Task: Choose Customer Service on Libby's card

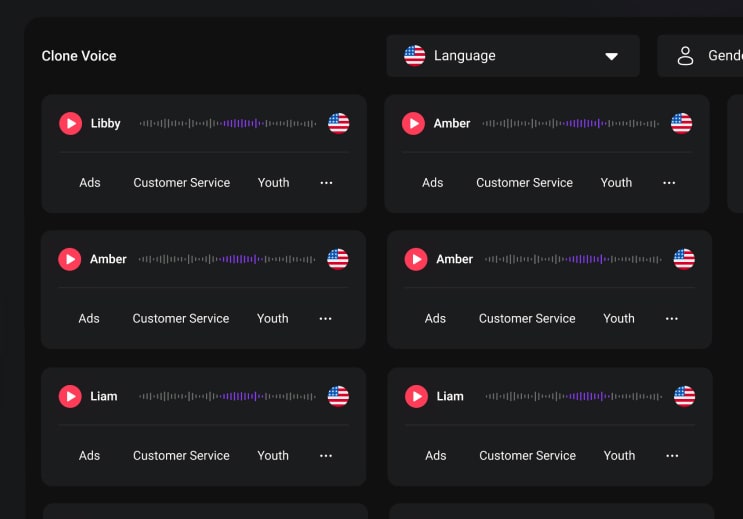Action: click(181, 183)
